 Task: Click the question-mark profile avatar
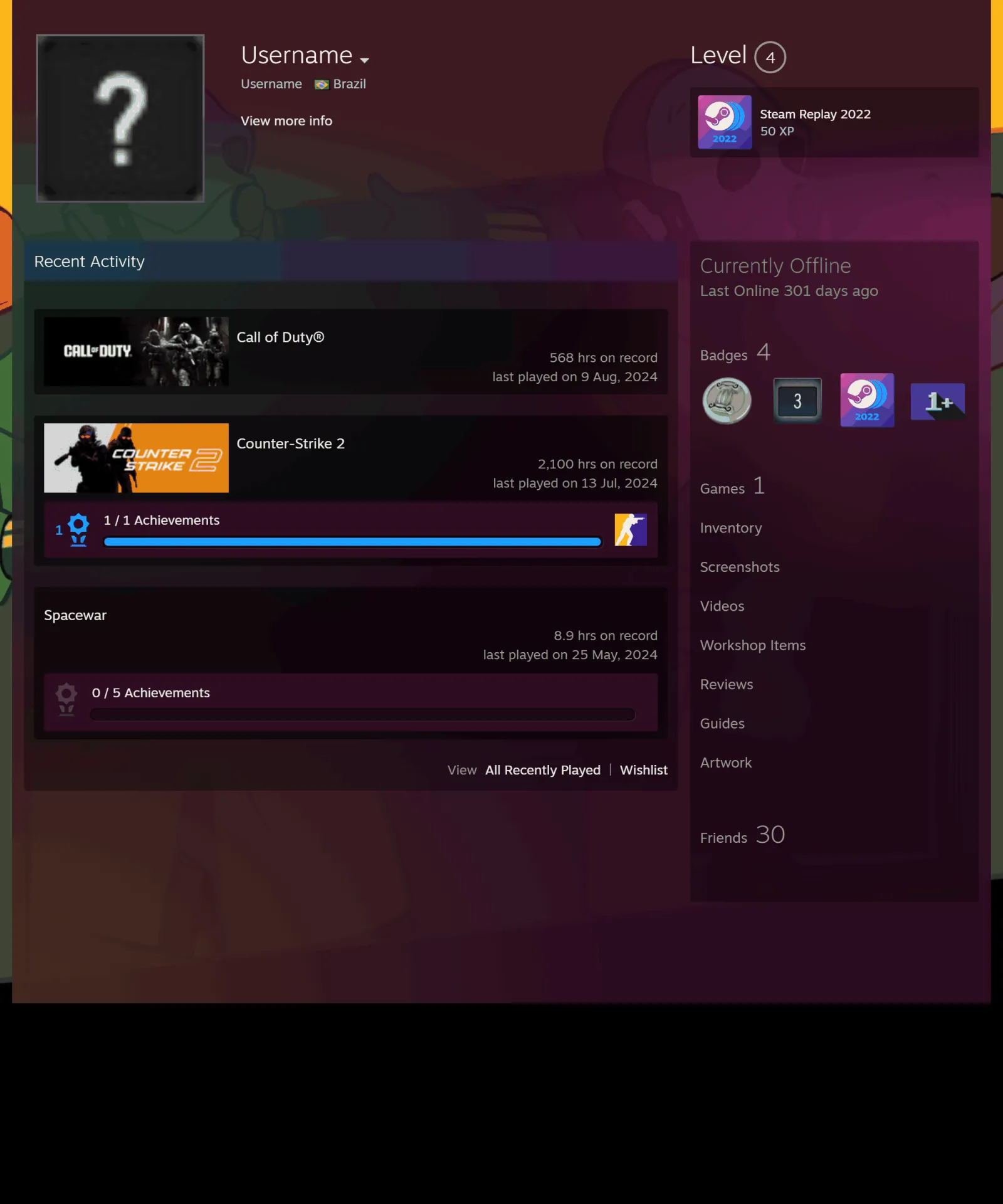(x=120, y=118)
